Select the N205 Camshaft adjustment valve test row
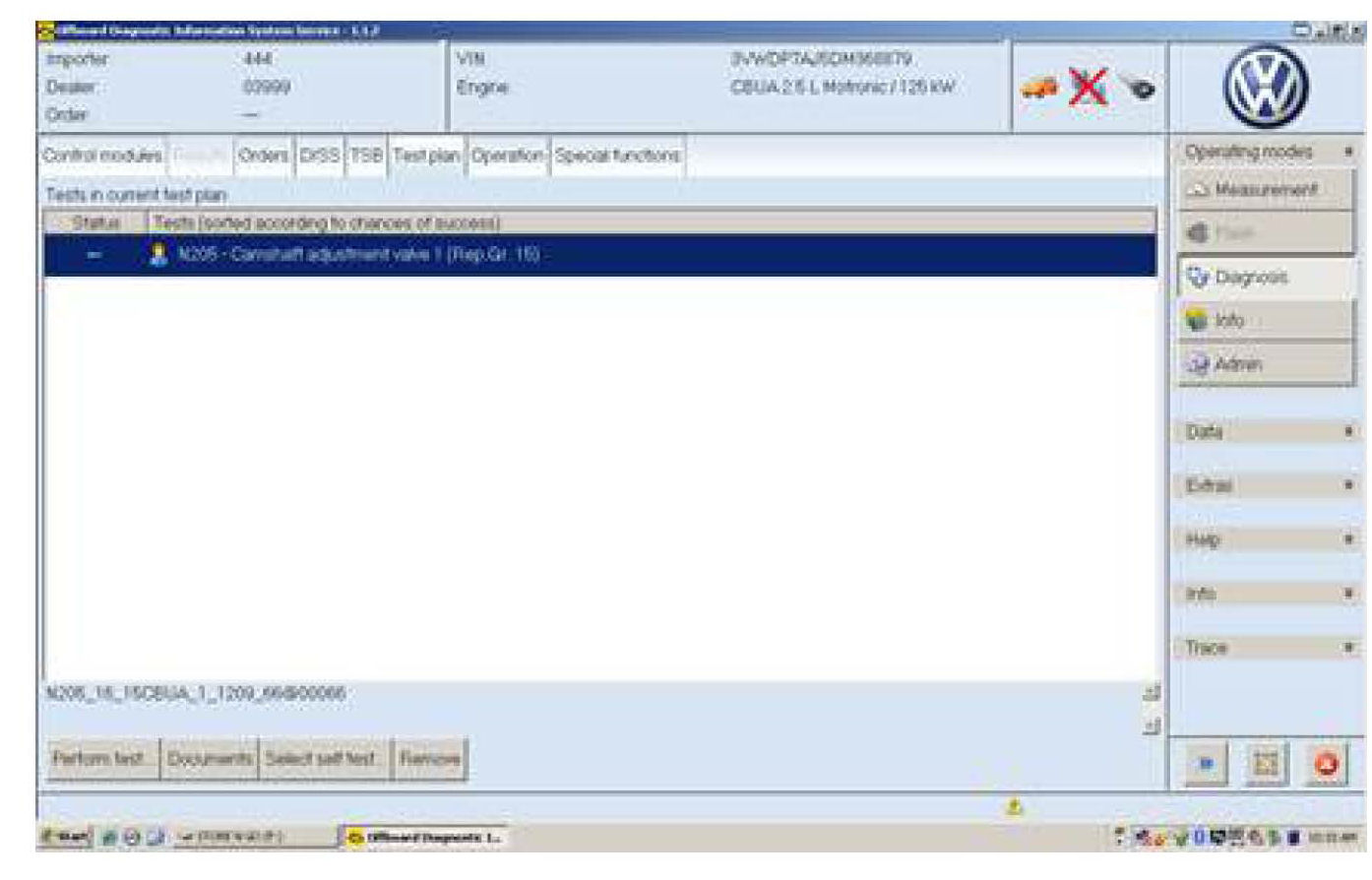 click(x=600, y=255)
